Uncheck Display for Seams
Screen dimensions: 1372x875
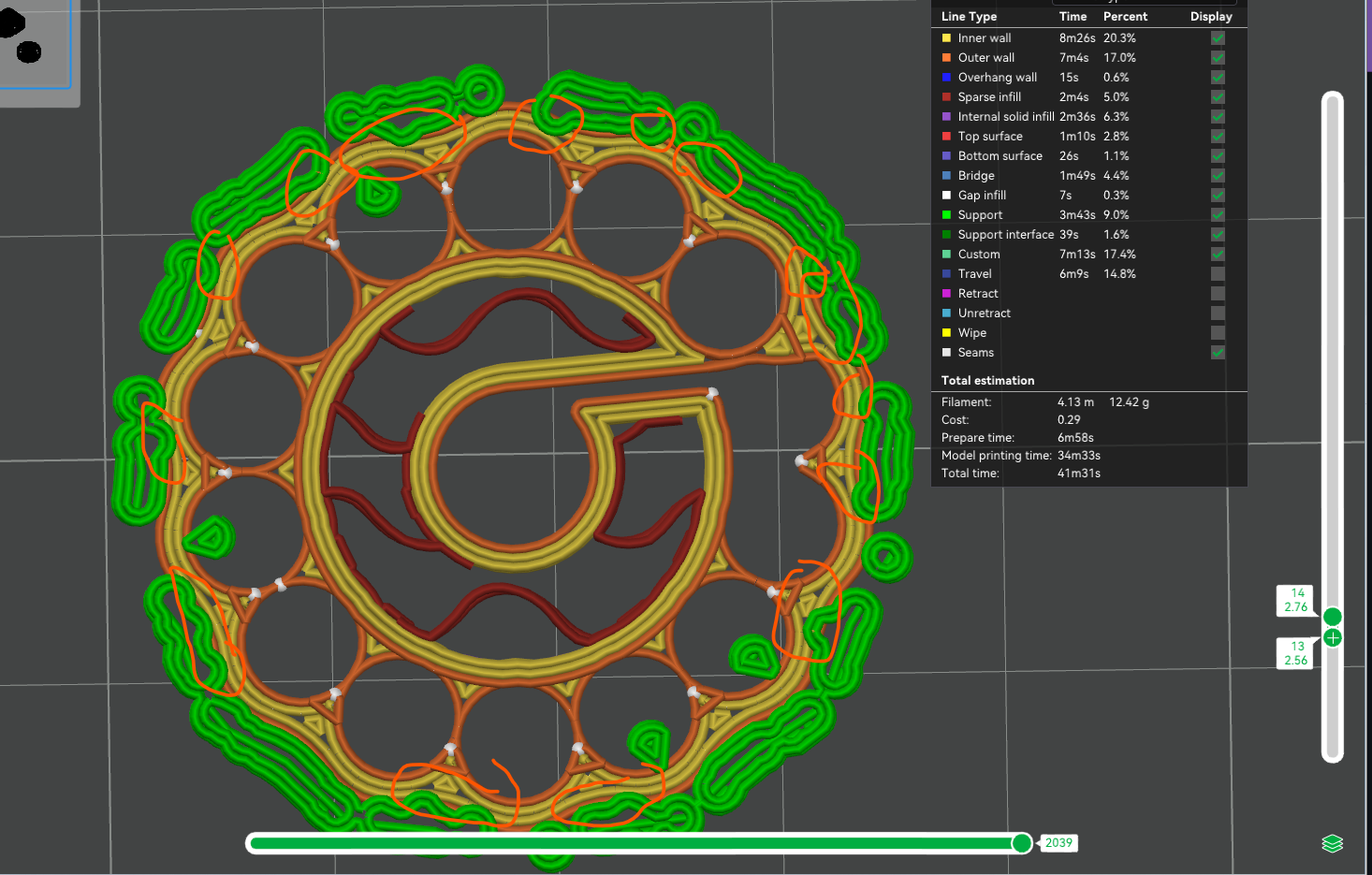tap(1217, 353)
